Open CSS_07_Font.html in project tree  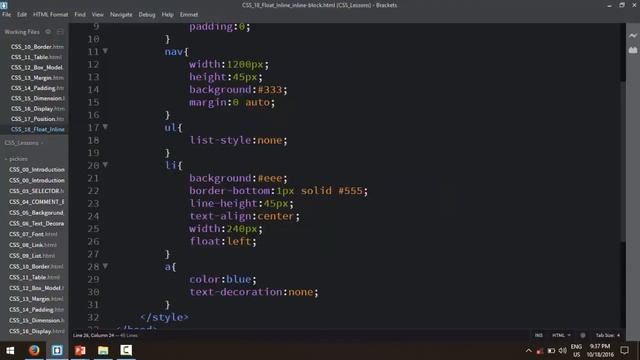(34, 234)
